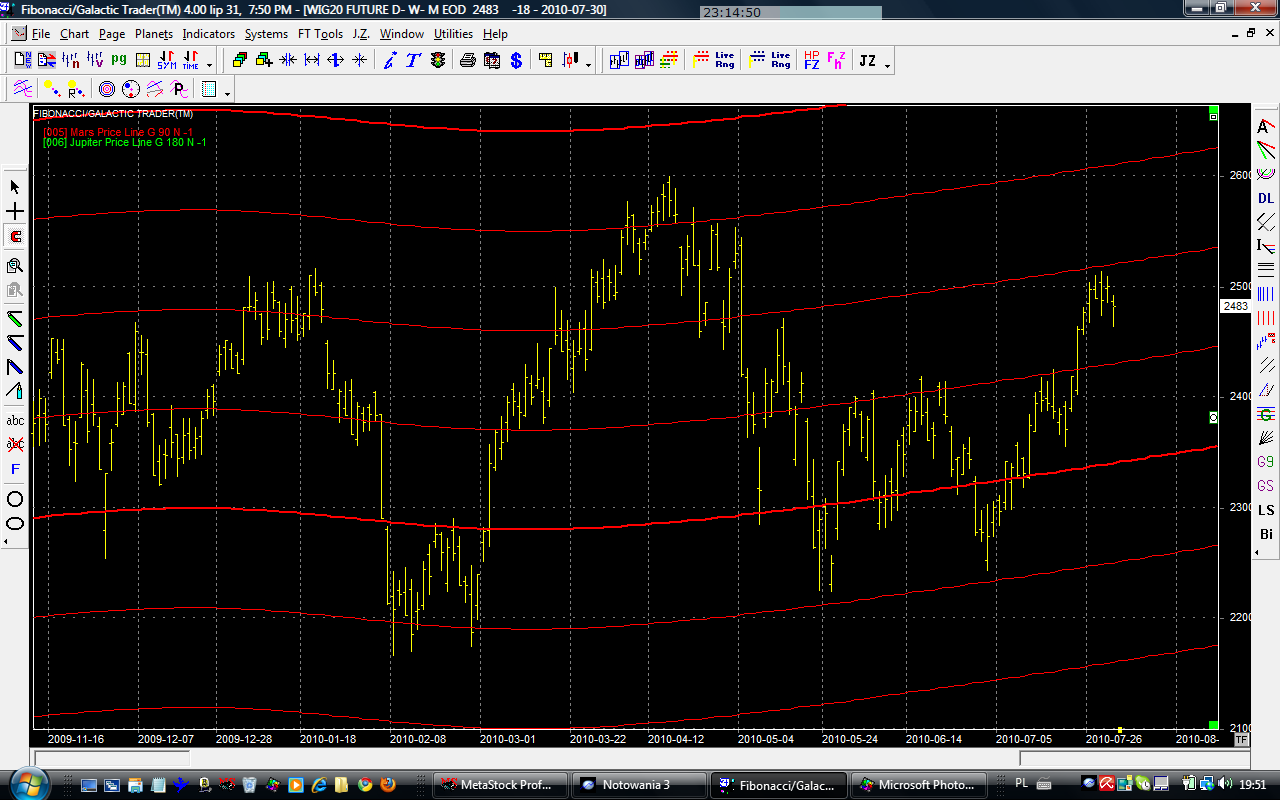
Task: Select the DL tool in right toolbar
Action: click(x=1266, y=198)
